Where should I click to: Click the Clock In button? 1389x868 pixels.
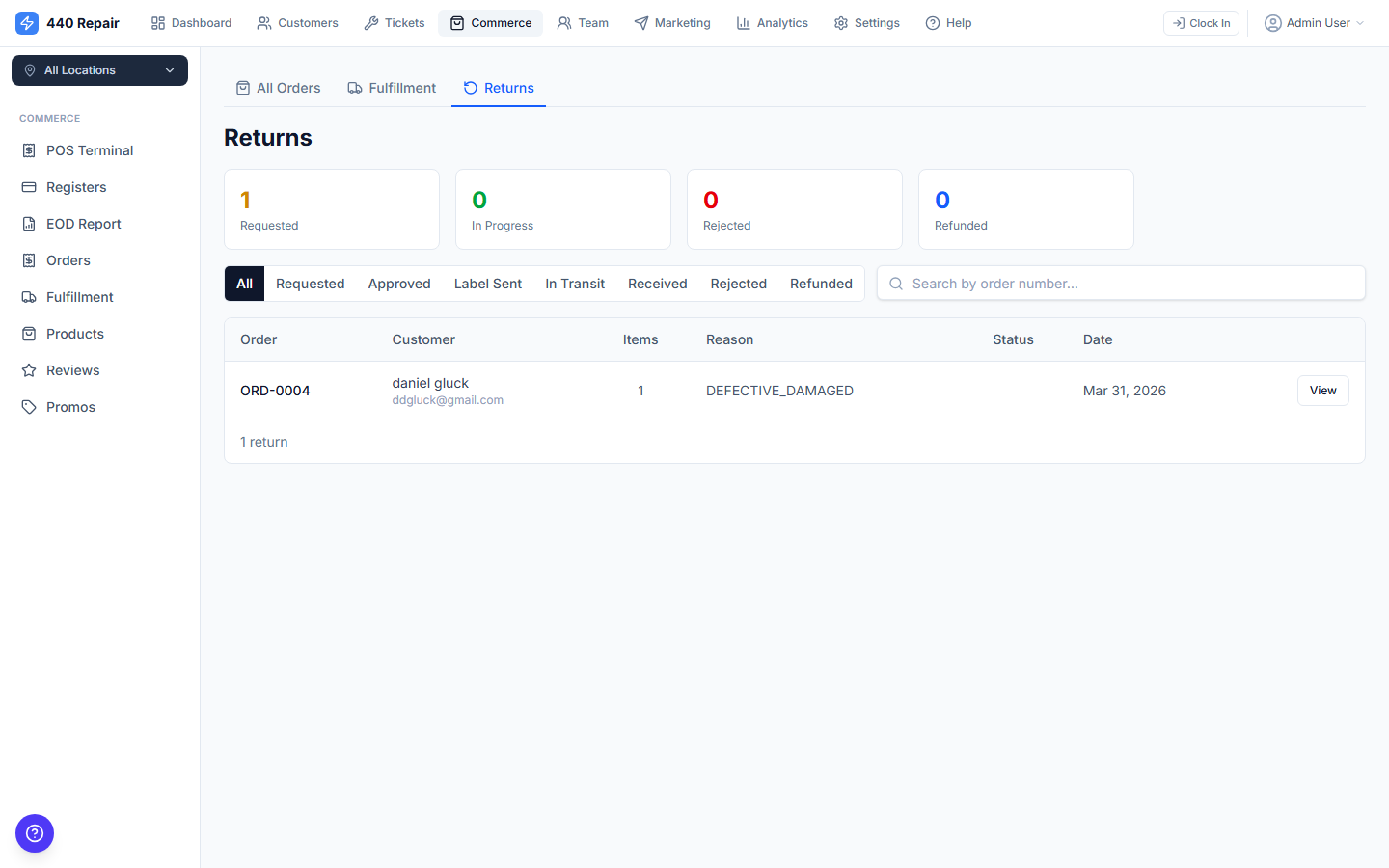click(1201, 22)
